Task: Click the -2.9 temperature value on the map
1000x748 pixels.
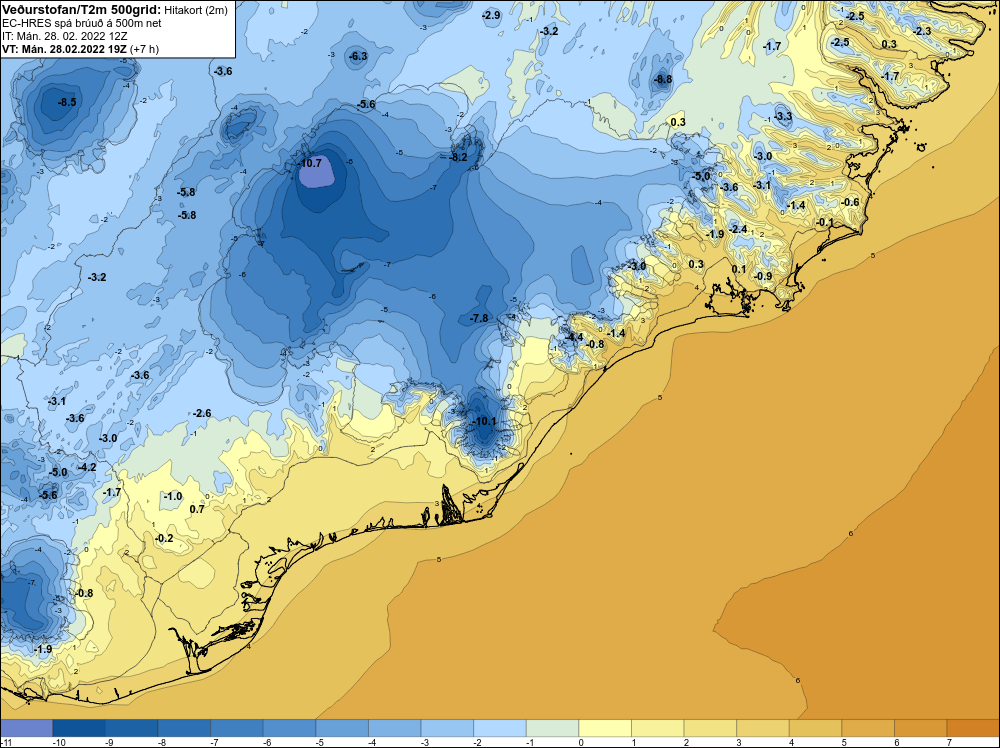Action: pos(491,15)
